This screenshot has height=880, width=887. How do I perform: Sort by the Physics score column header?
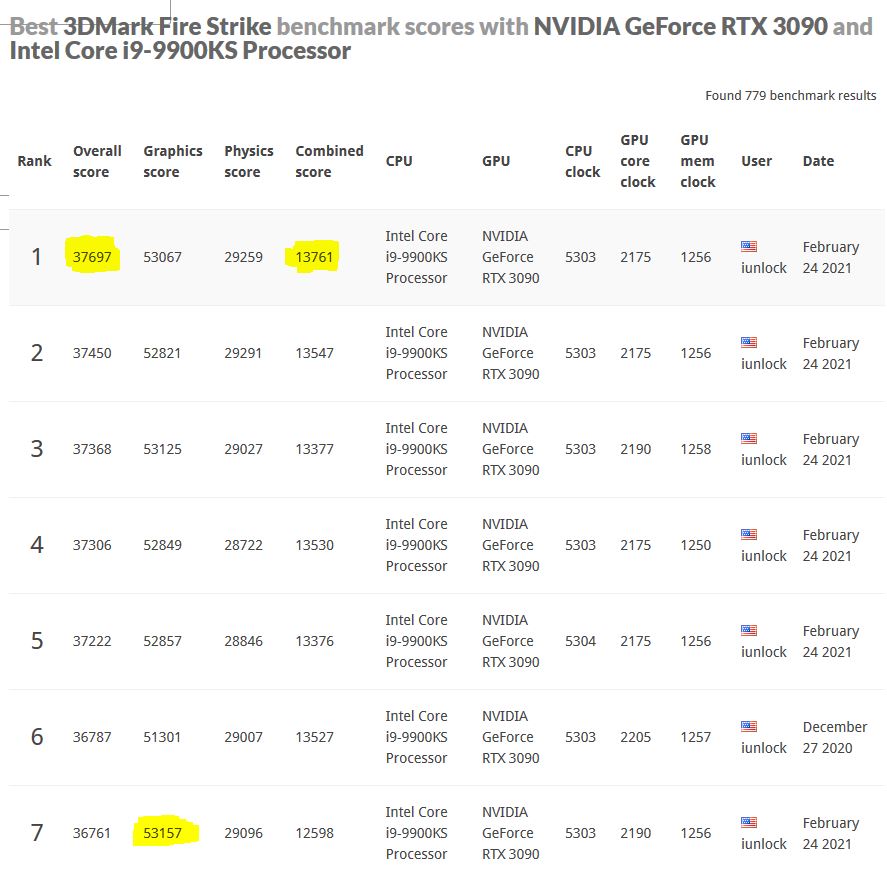248,161
